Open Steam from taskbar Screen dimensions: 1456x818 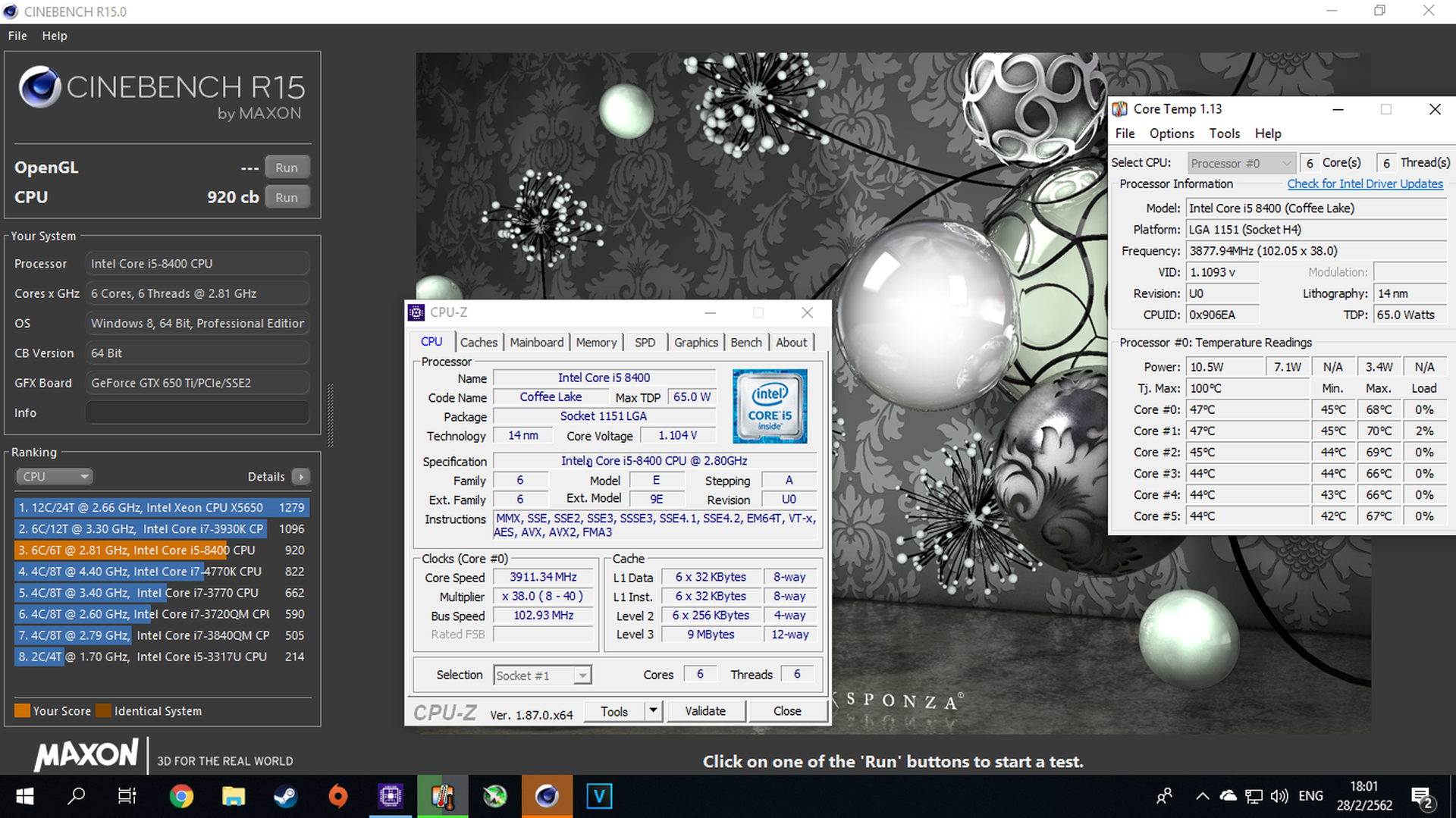(x=286, y=796)
